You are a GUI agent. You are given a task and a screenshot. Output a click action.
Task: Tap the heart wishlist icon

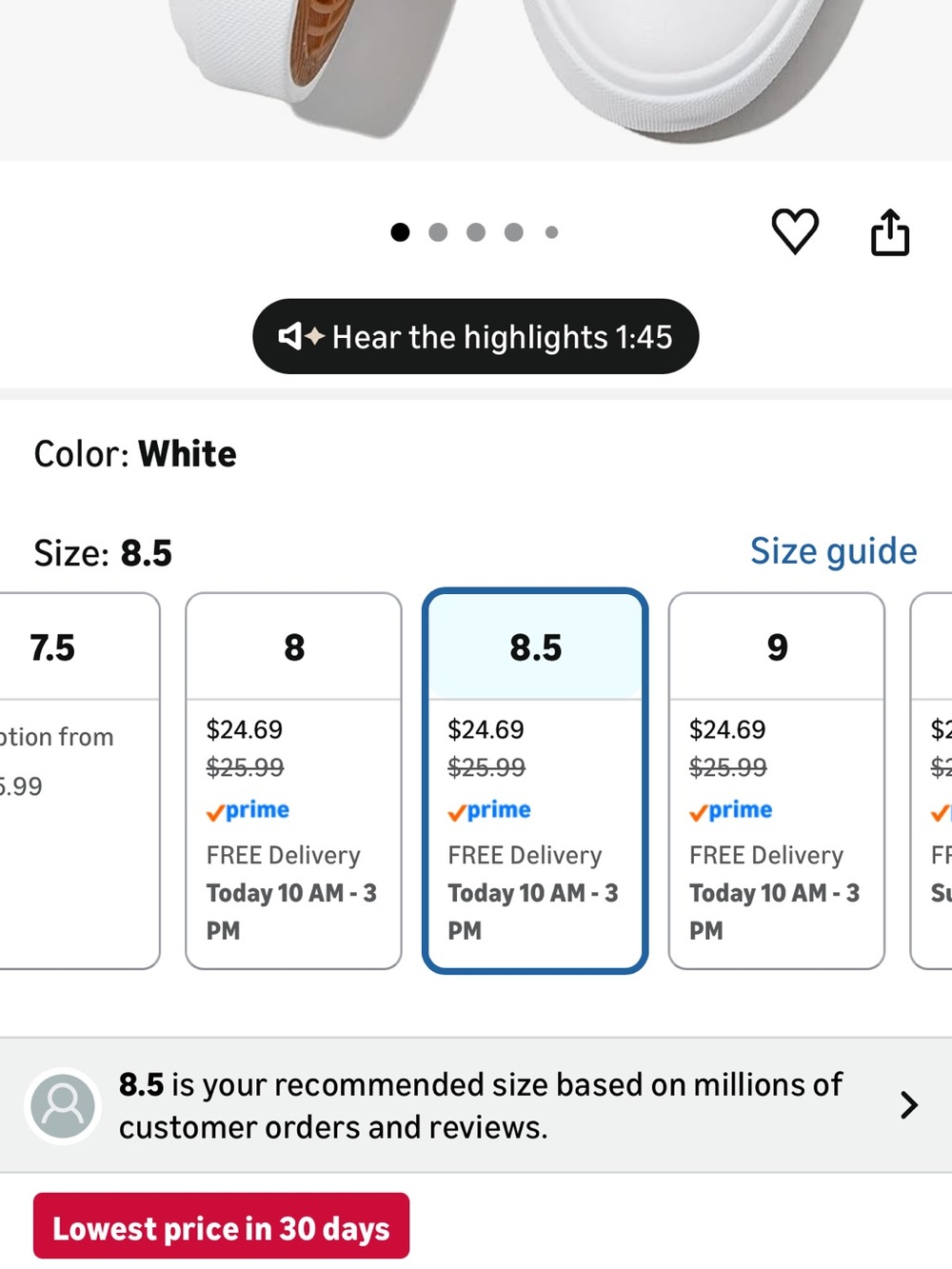[x=794, y=231]
